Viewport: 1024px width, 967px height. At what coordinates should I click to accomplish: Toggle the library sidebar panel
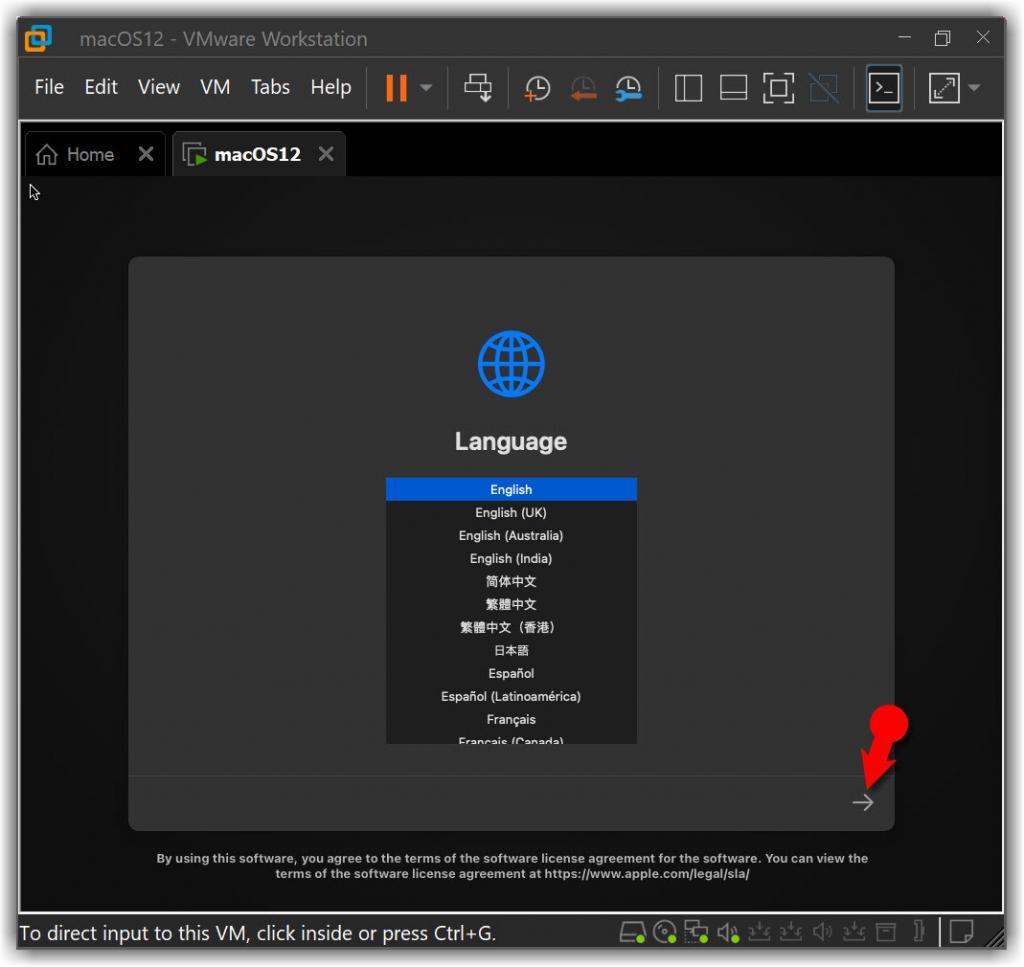[688, 88]
